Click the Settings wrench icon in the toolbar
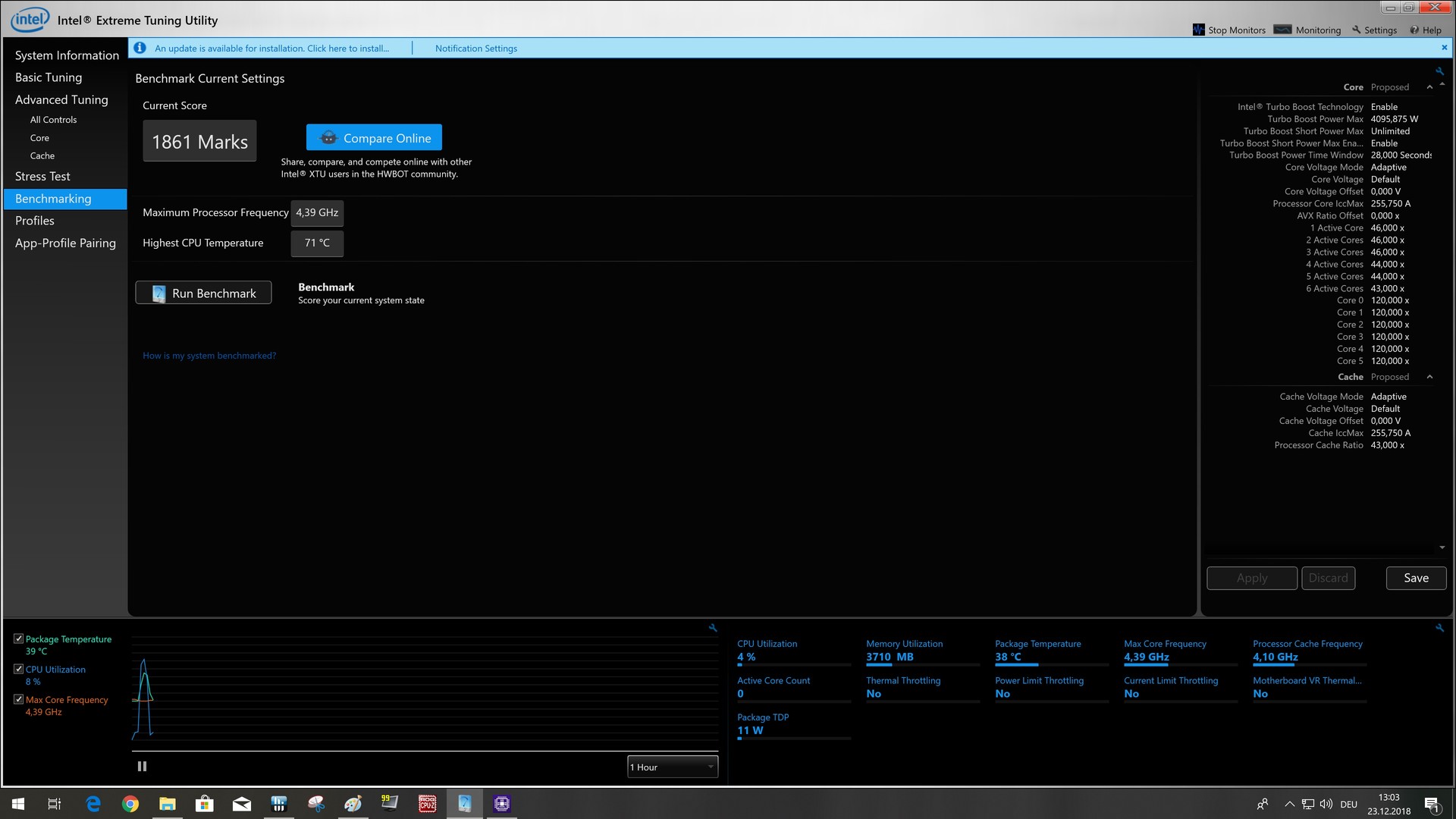Image resolution: width=1456 pixels, height=819 pixels. pos(1357,30)
